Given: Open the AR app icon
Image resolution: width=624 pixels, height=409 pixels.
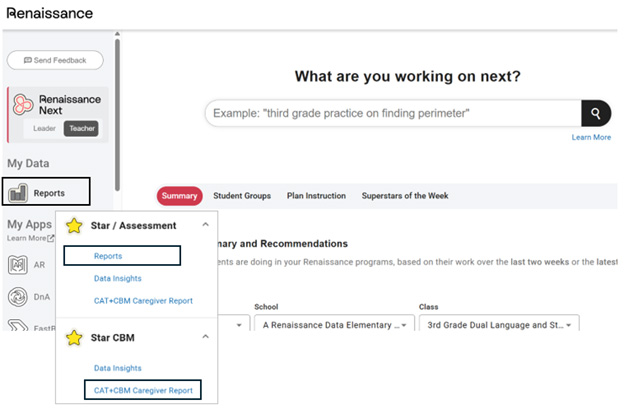Looking at the screenshot, I should [x=18, y=265].
